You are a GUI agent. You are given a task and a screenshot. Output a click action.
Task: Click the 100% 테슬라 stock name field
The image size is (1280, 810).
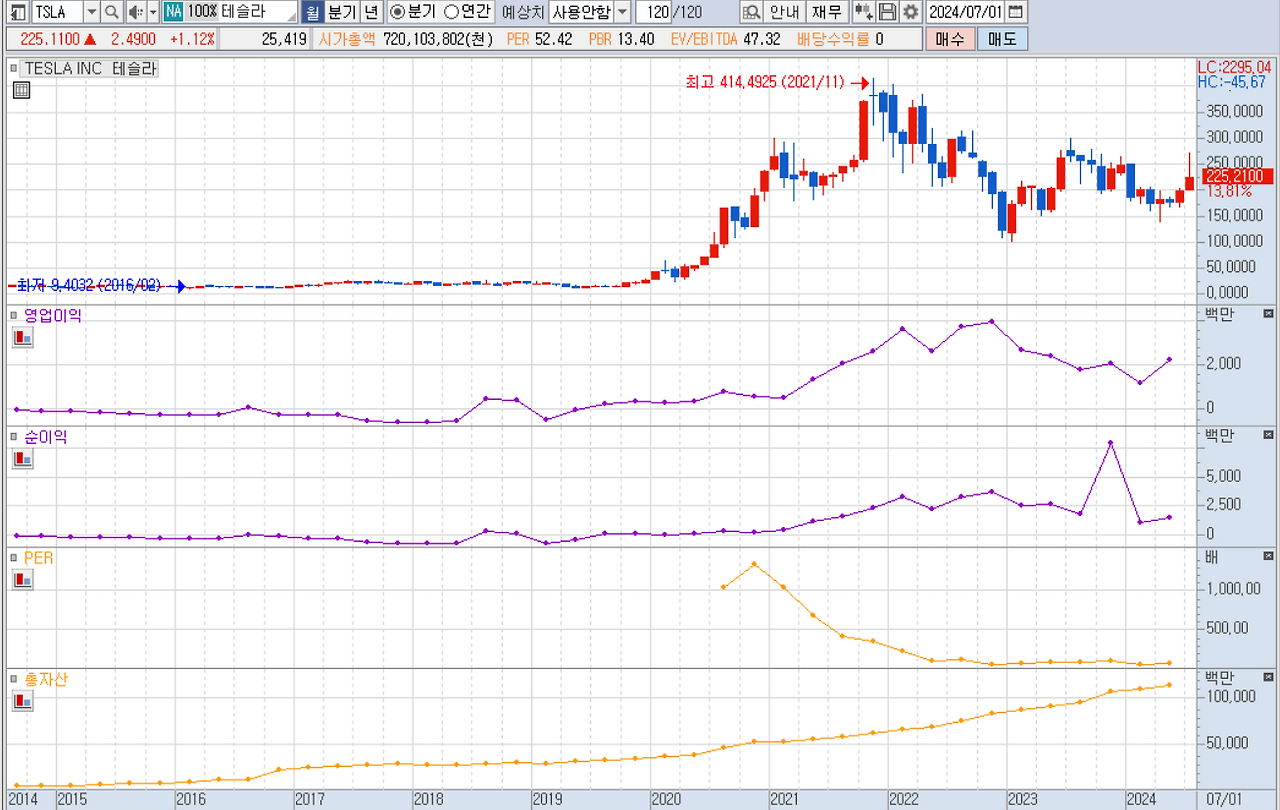[241, 12]
